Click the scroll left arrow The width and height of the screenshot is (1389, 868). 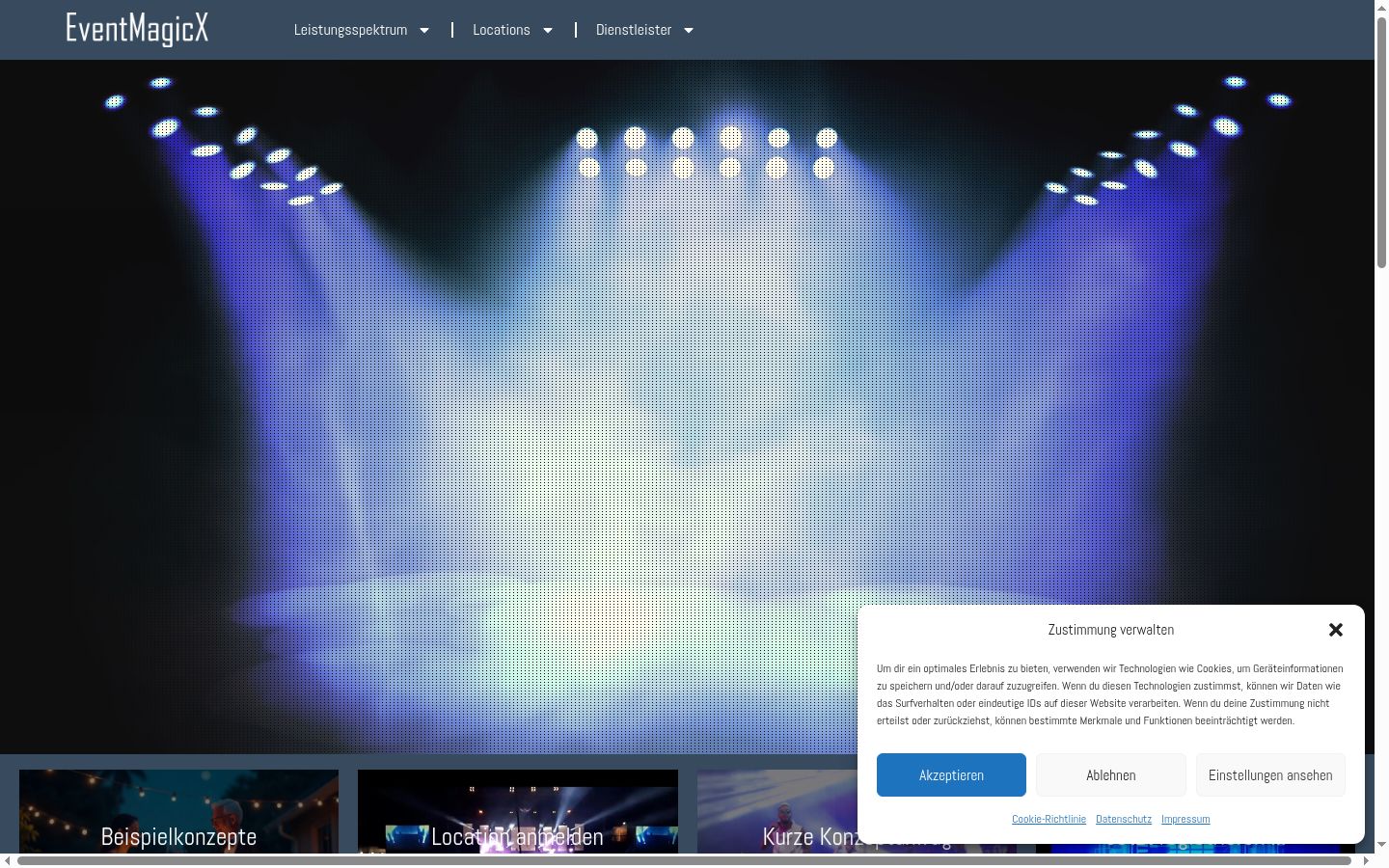[x=8, y=860]
